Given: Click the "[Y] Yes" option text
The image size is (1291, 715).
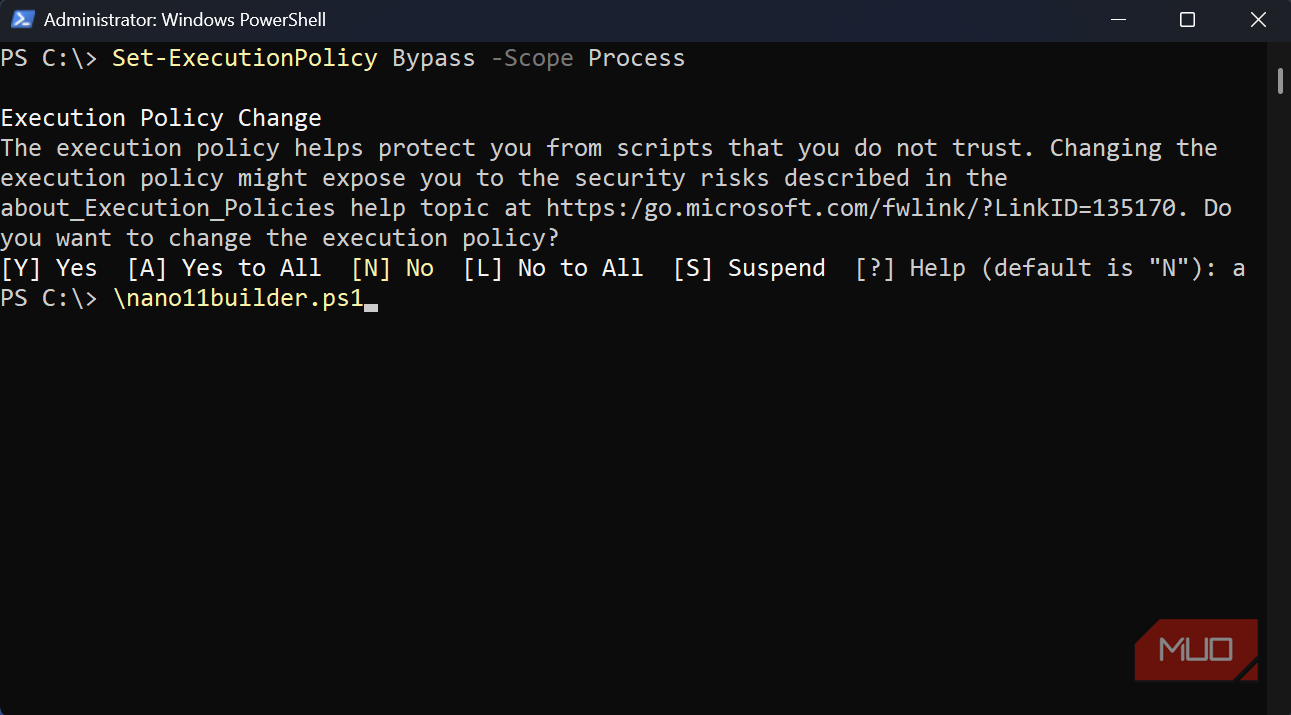Looking at the screenshot, I should tap(49, 268).
